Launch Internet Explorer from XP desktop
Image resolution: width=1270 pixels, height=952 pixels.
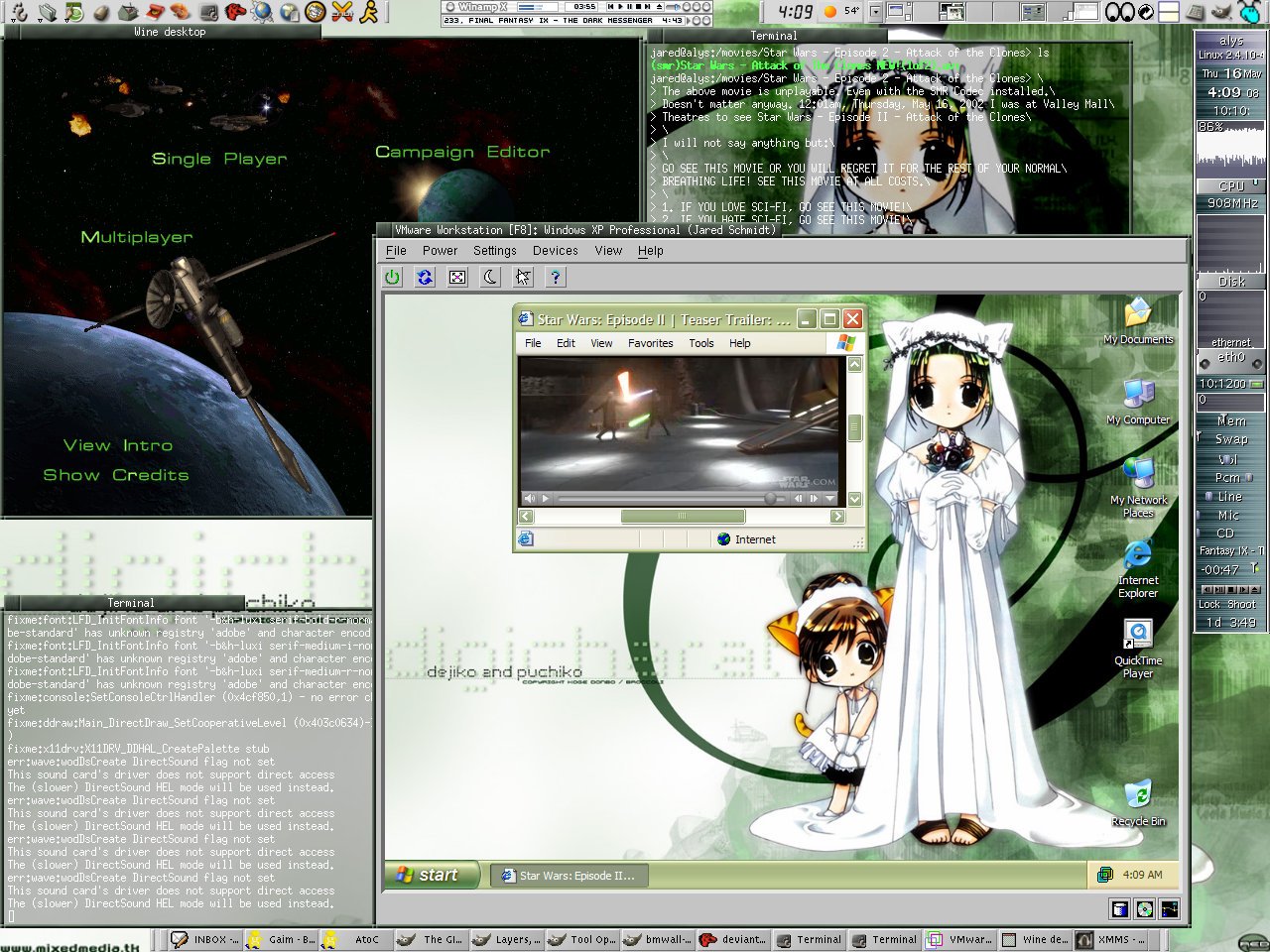point(1138,569)
